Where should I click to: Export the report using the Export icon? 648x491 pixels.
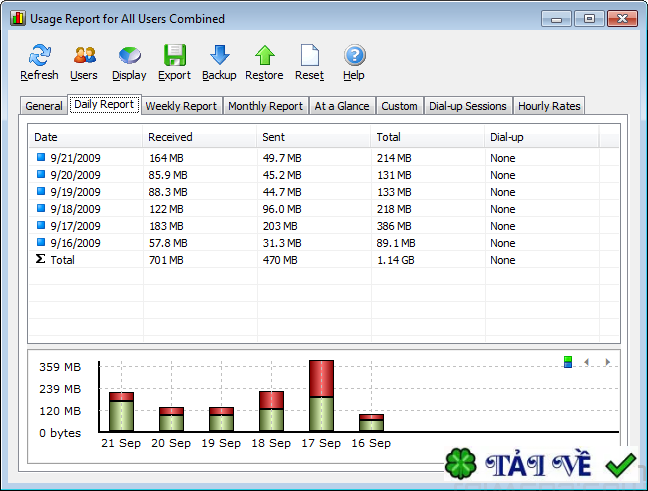point(174,56)
